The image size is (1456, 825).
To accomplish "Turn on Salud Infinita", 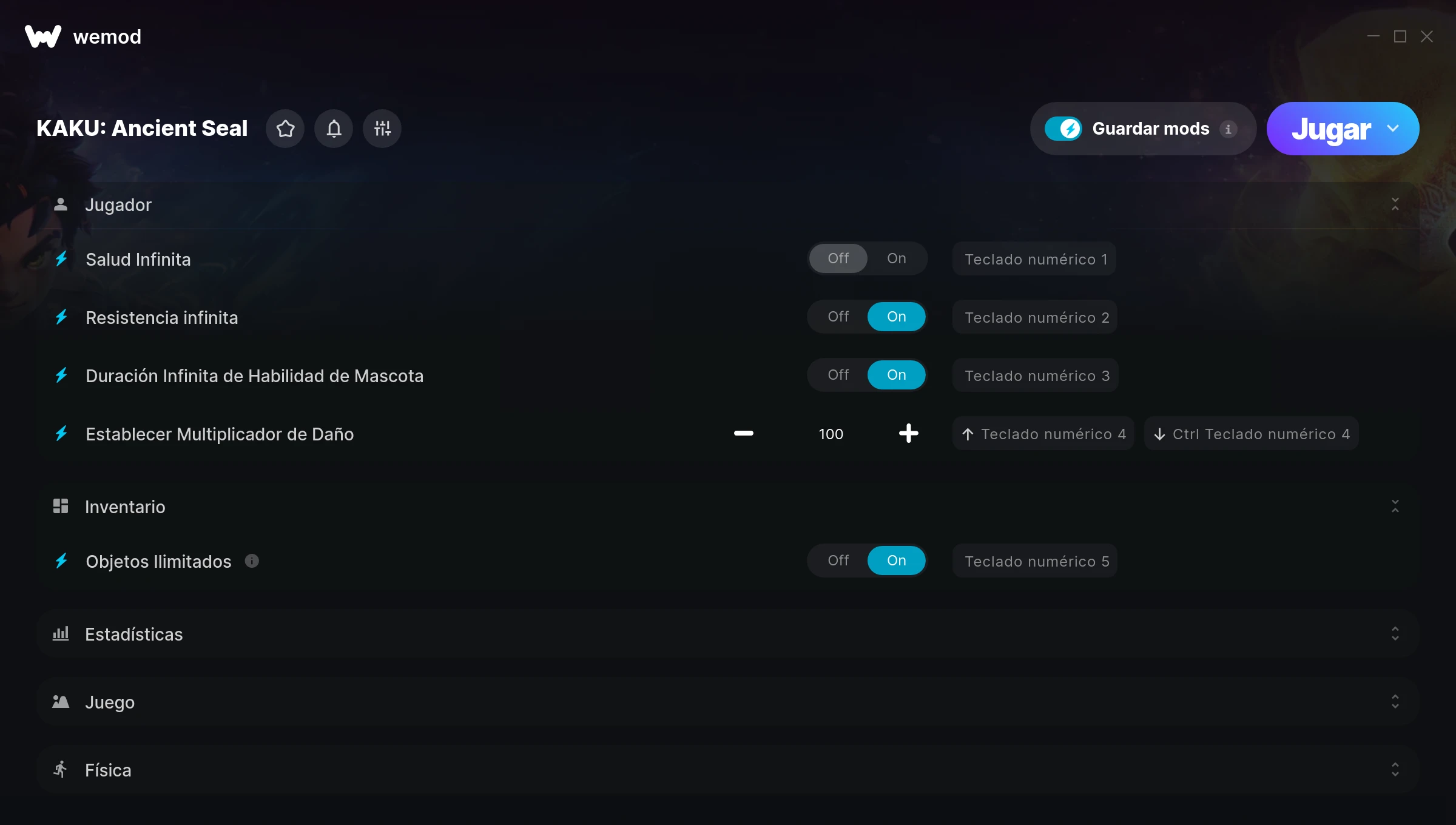I will (x=896, y=258).
